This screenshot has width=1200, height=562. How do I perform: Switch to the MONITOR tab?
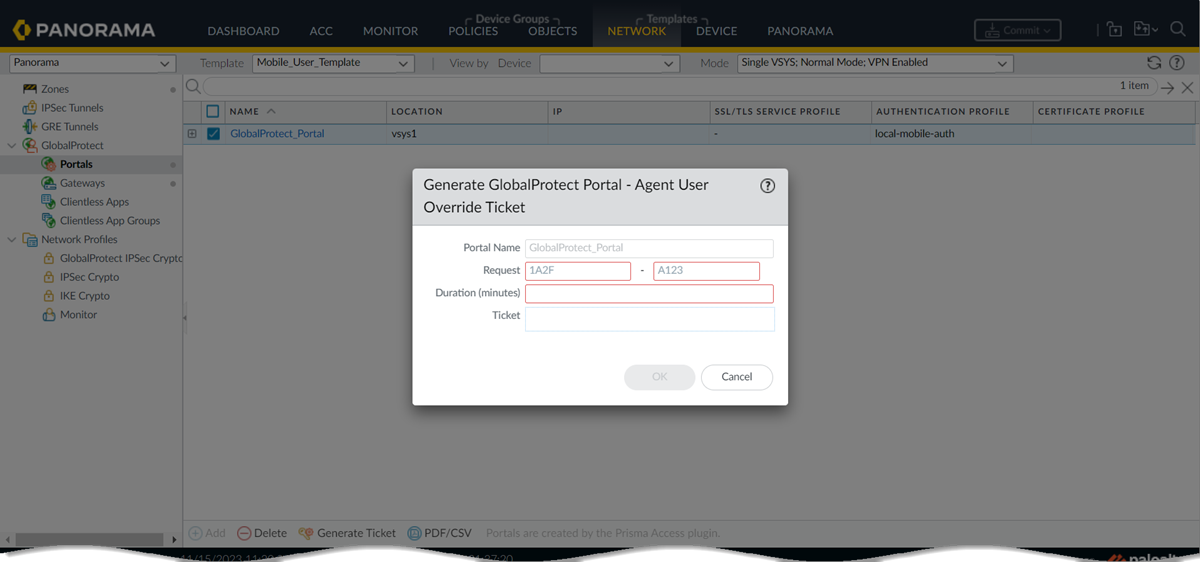[390, 31]
